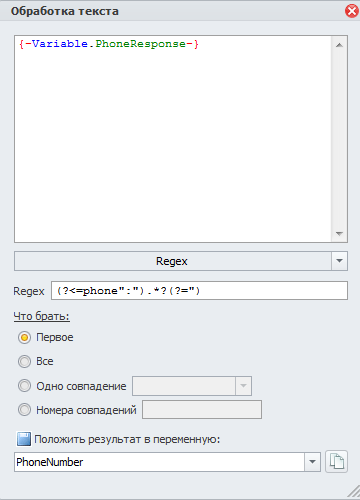Click the {-Variable.PhoneResponse-} text

[109, 44]
